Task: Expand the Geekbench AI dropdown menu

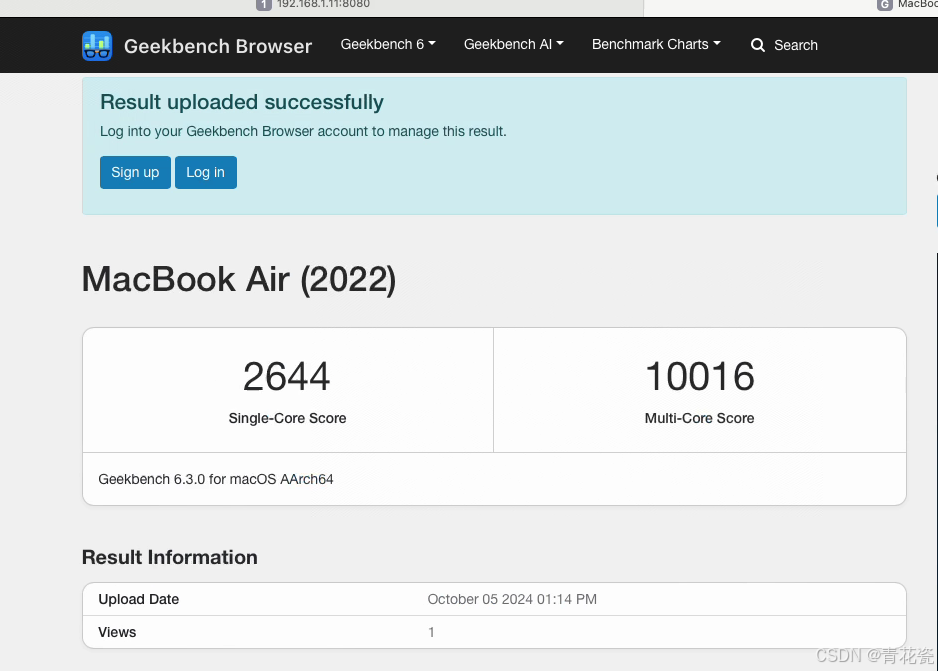Action: (x=513, y=44)
